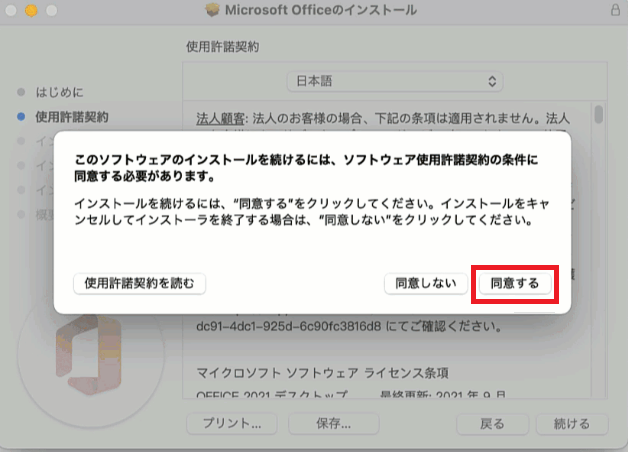This screenshot has height=452, width=628.
Task: Select the はじめに step in sidebar
Action: coord(59,92)
